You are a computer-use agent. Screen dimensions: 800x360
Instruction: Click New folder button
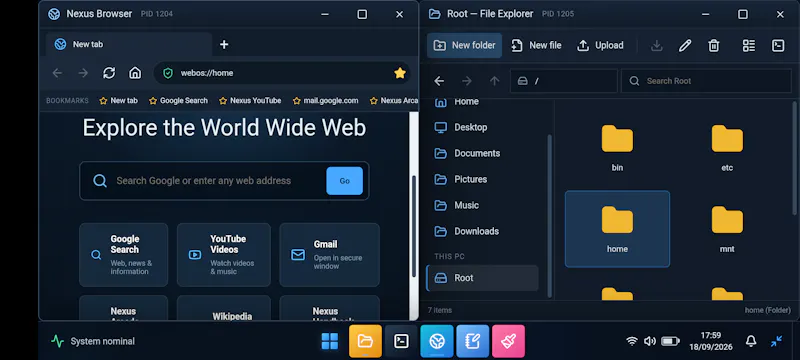(464, 45)
